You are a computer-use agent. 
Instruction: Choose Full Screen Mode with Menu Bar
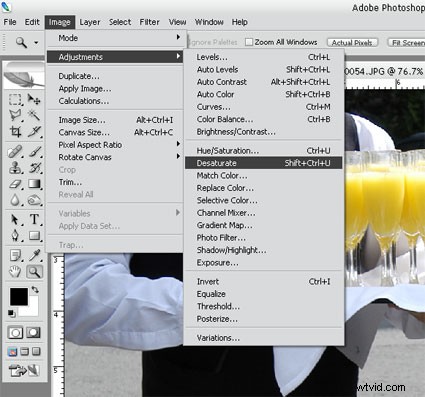pos(24,351)
